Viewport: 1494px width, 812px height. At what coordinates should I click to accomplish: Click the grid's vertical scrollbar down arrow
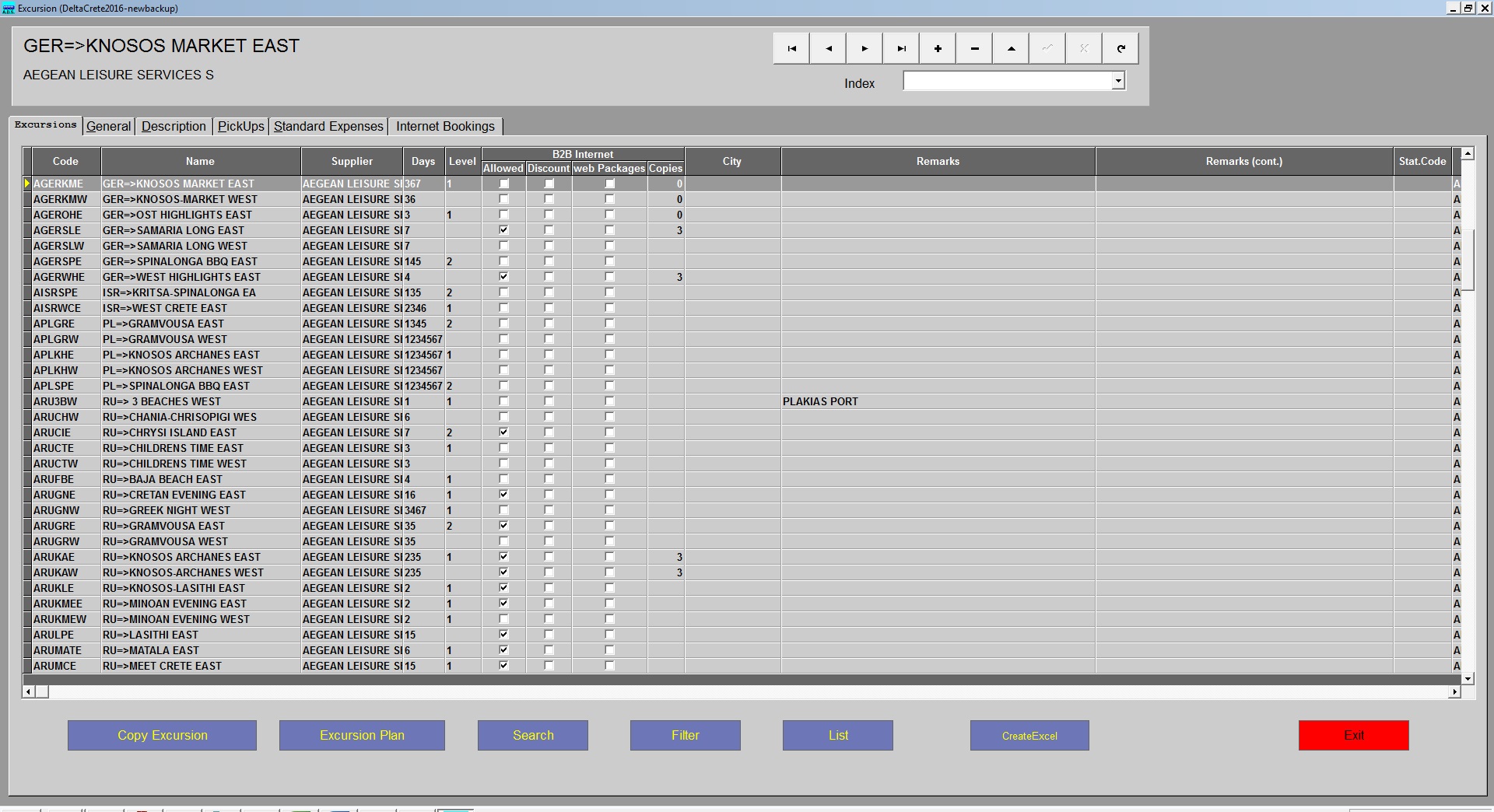pyautogui.click(x=1468, y=678)
